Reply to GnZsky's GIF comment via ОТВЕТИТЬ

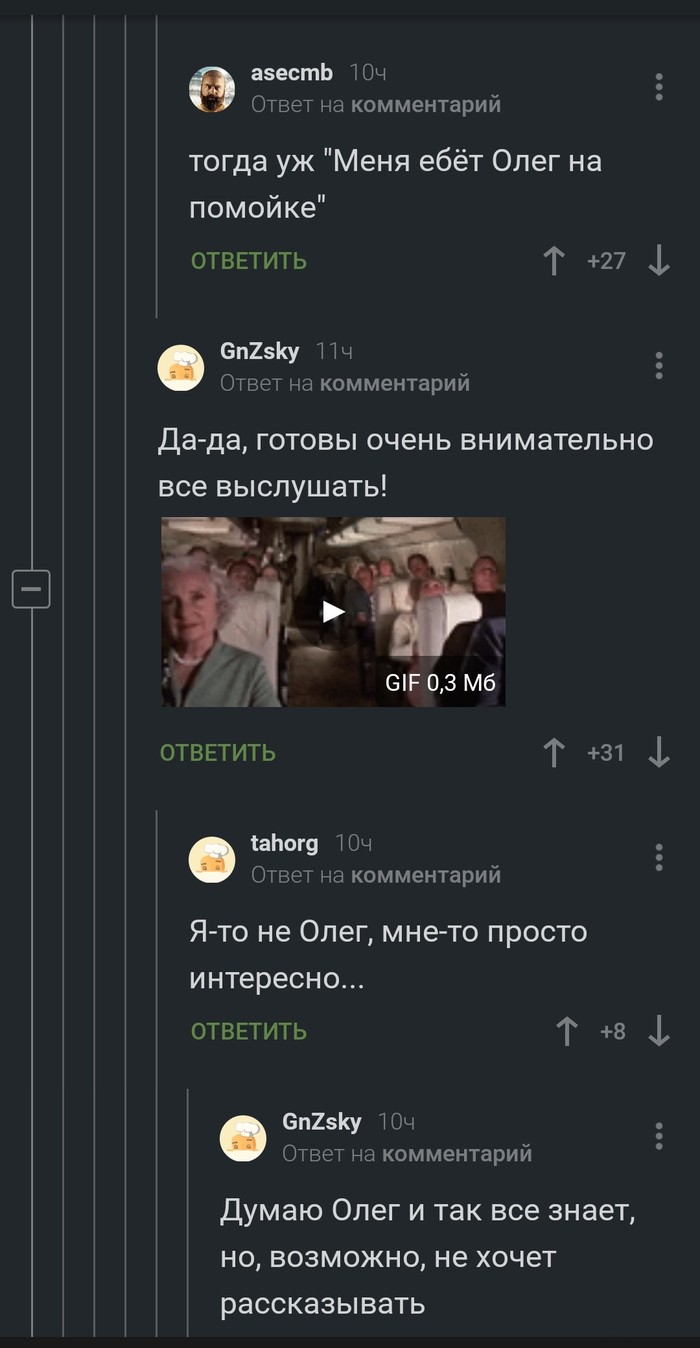pos(218,752)
